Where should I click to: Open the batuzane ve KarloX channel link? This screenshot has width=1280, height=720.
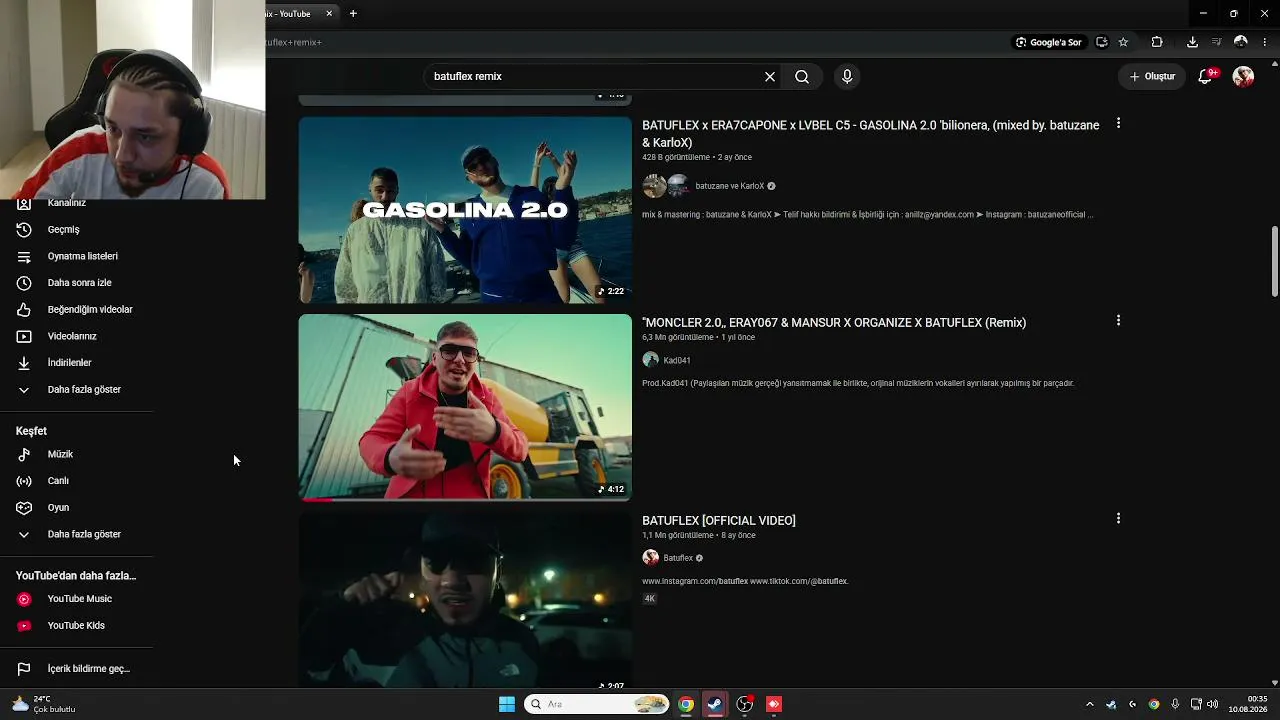tap(729, 186)
